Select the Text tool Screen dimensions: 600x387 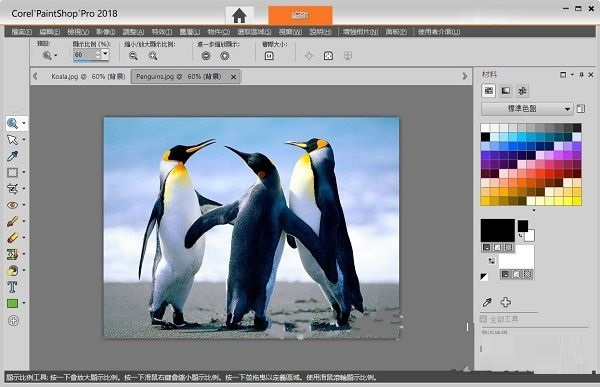coord(12,287)
